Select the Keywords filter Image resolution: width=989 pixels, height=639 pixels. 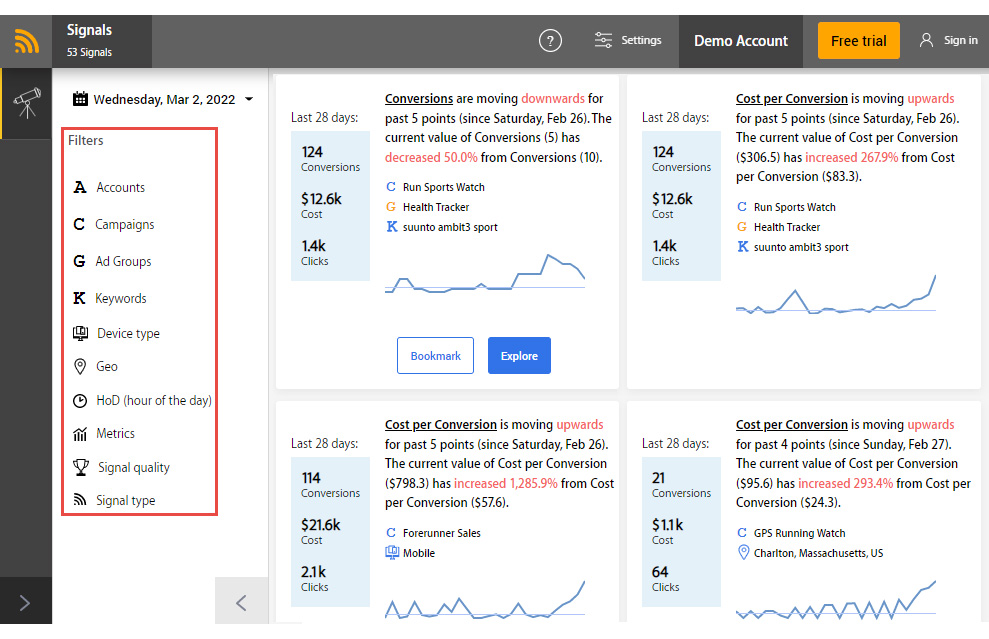120,299
